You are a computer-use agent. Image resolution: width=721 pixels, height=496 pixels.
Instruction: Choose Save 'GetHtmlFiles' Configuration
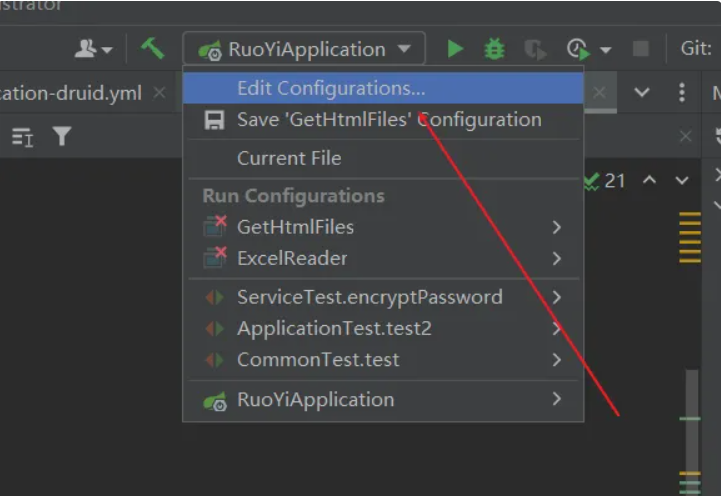(383, 120)
